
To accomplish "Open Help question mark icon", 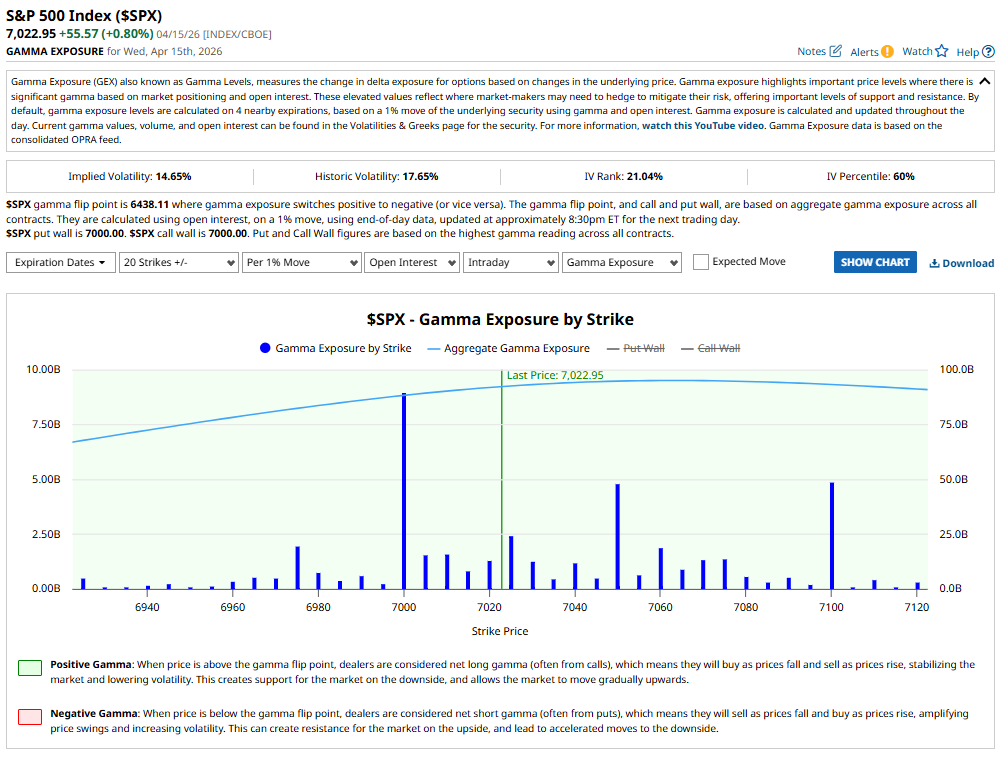I will pyautogui.click(x=988, y=52).
